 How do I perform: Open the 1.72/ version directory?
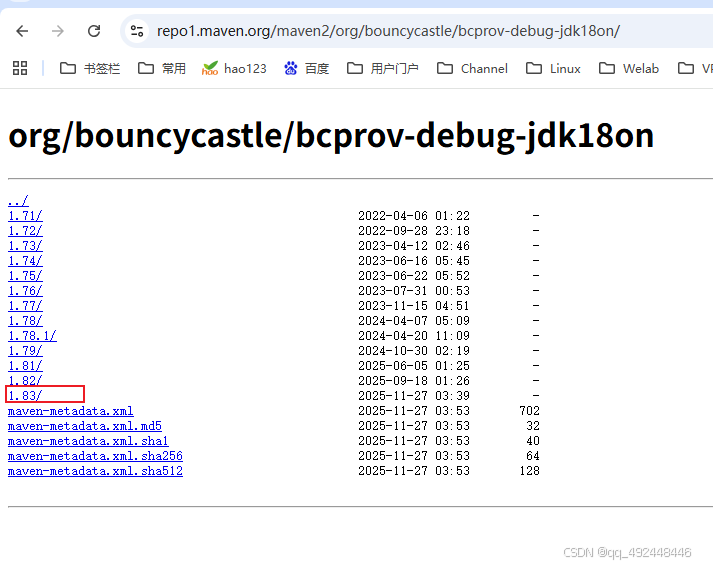[x=25, y=230]
